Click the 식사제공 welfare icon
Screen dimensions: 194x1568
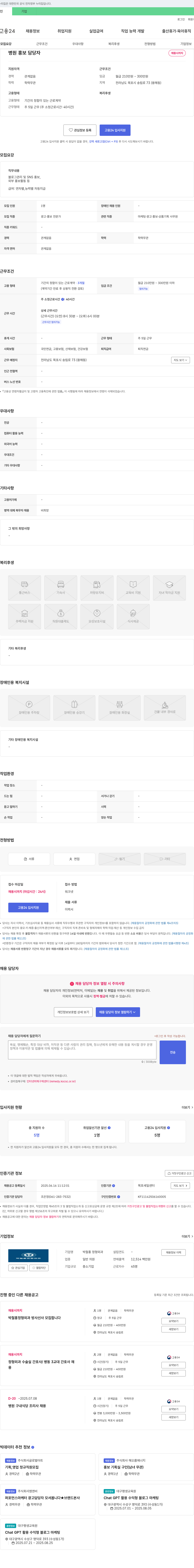tap(133, 617)
